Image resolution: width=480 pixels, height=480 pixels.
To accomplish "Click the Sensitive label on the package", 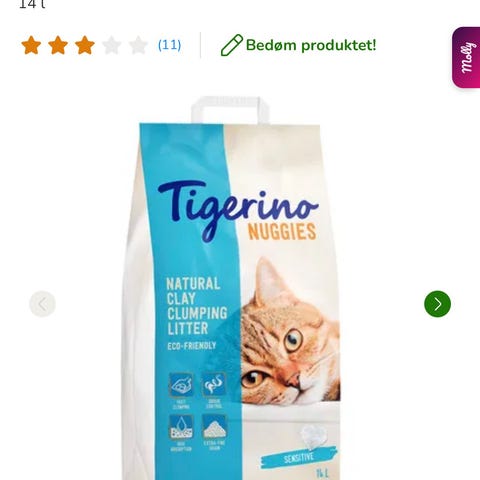I will tap(299, 457).
